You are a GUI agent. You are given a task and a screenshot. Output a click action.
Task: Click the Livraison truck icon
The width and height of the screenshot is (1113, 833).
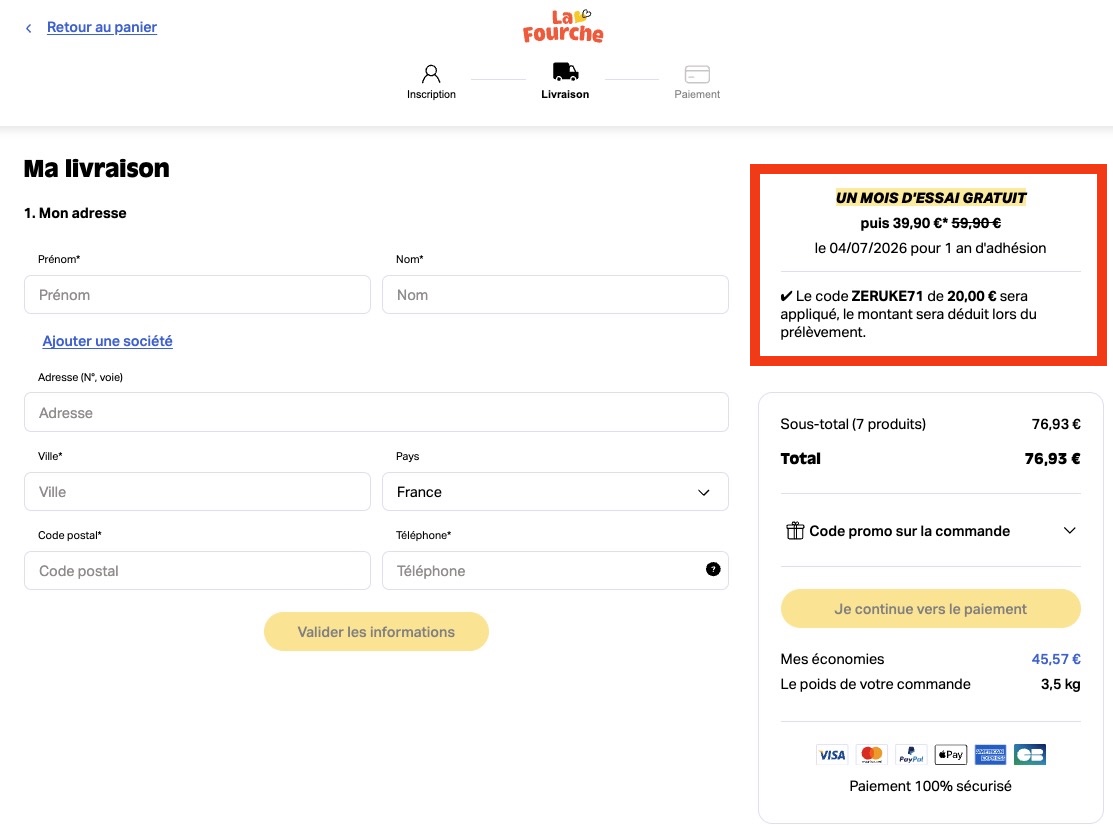click(565, 72)
